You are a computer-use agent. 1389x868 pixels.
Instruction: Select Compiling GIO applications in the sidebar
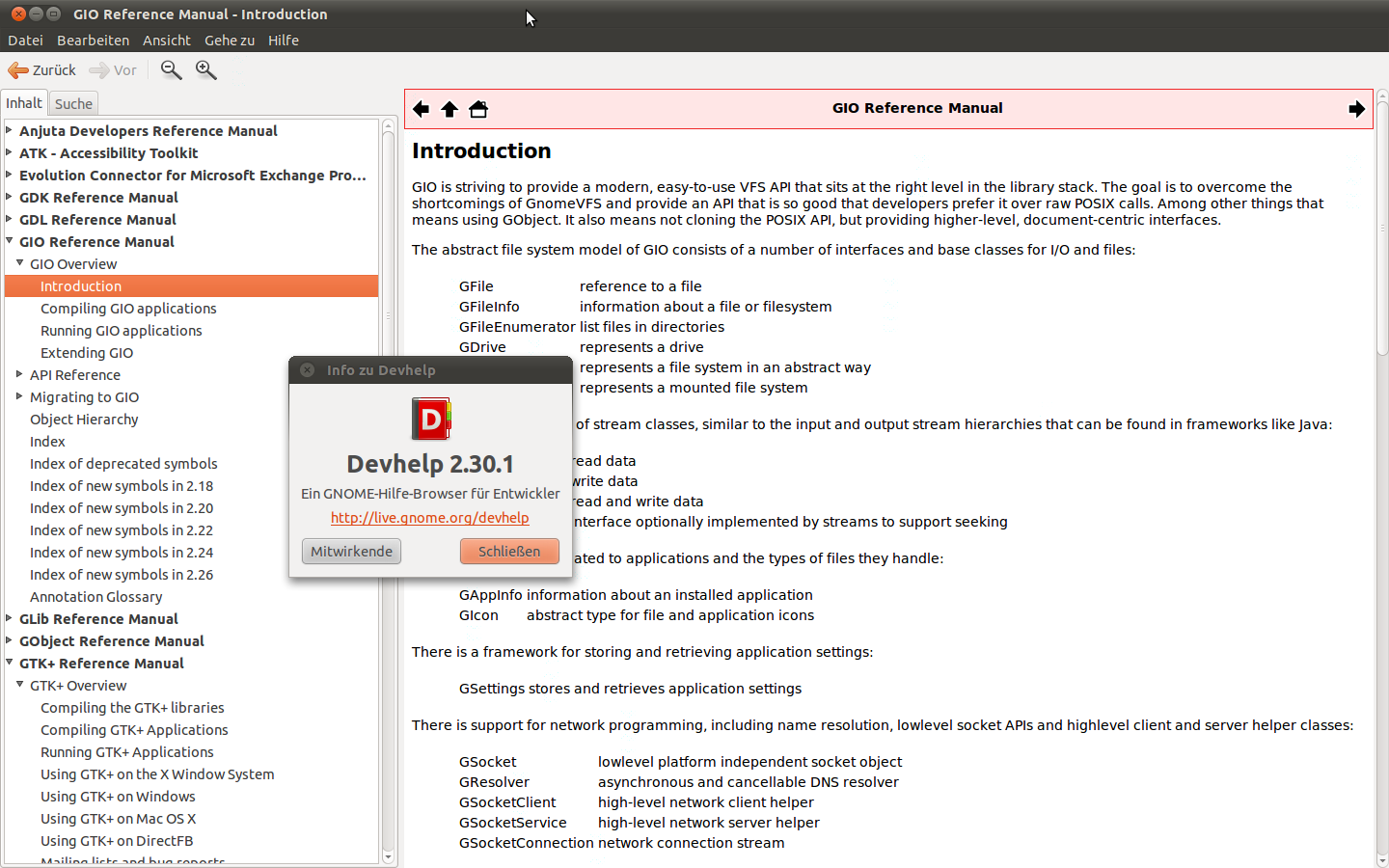[128, 308]
